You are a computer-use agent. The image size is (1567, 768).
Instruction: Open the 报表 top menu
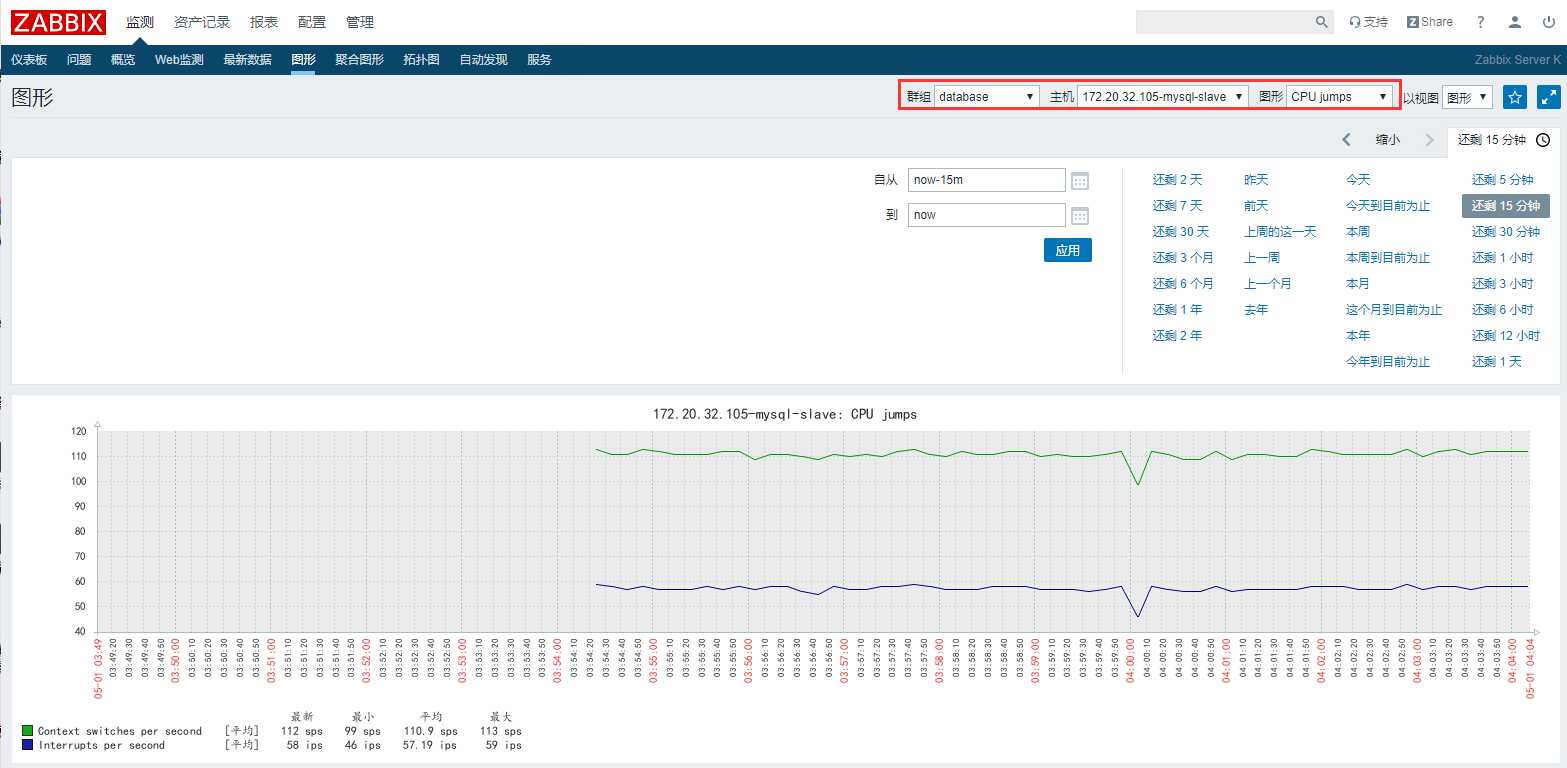264,22
